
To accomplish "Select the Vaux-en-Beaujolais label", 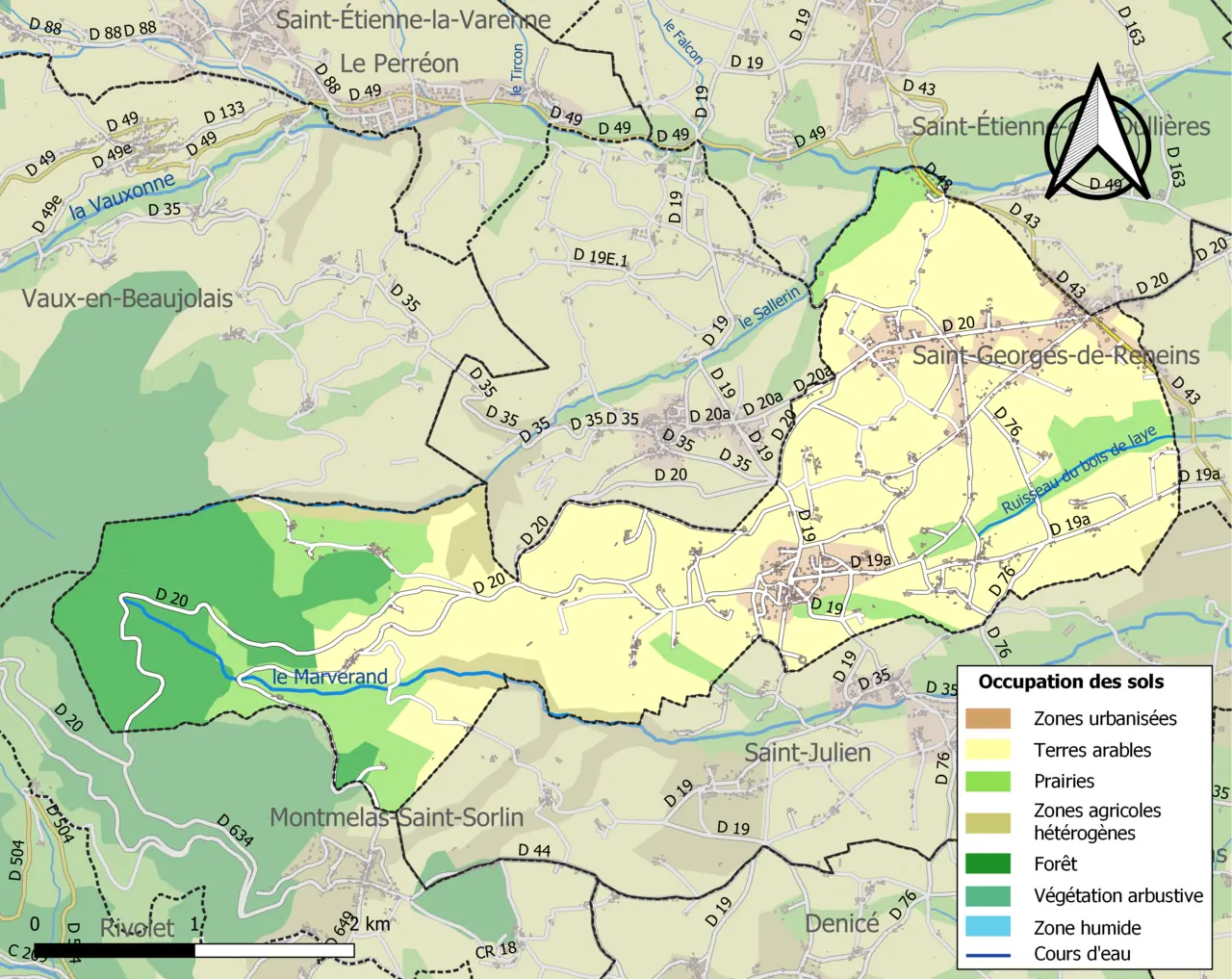I will [127, 298].
